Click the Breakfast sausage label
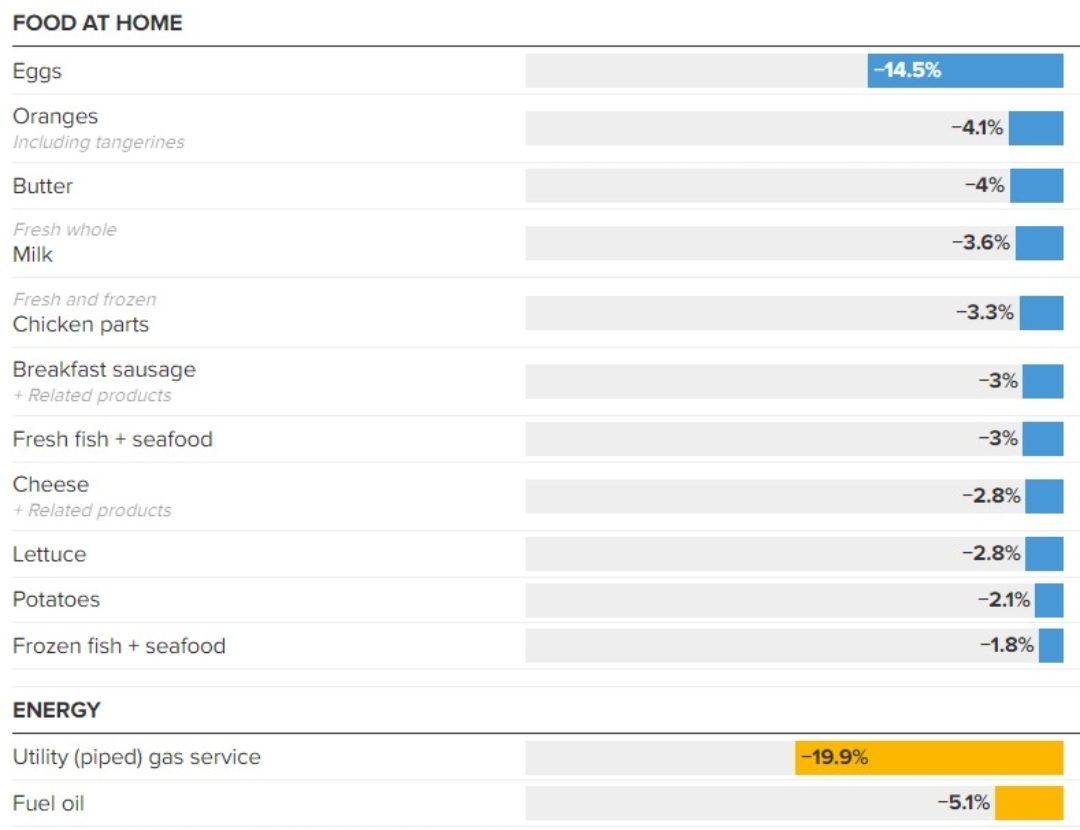 tap(104, 370)
